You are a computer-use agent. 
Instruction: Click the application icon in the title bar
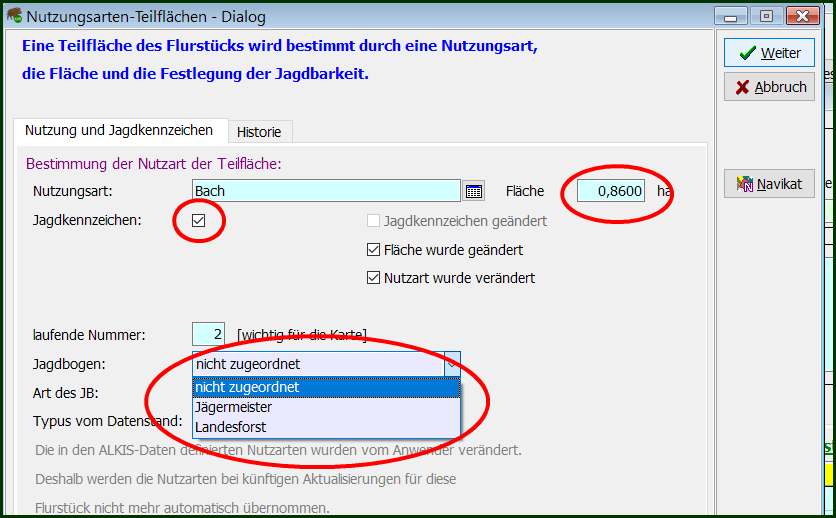[x=13, y=16]
